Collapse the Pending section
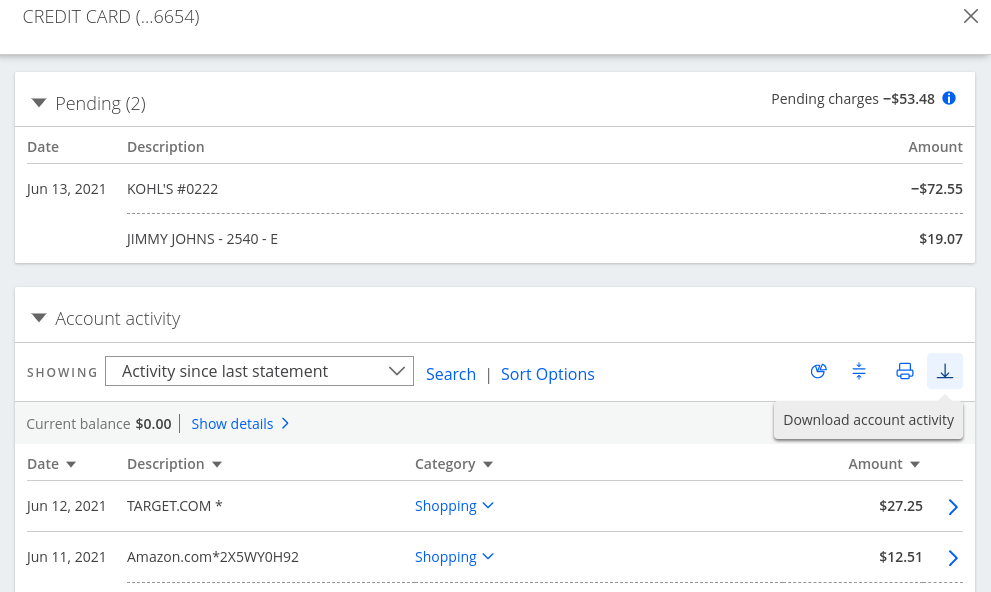 [x=39, y=103]
